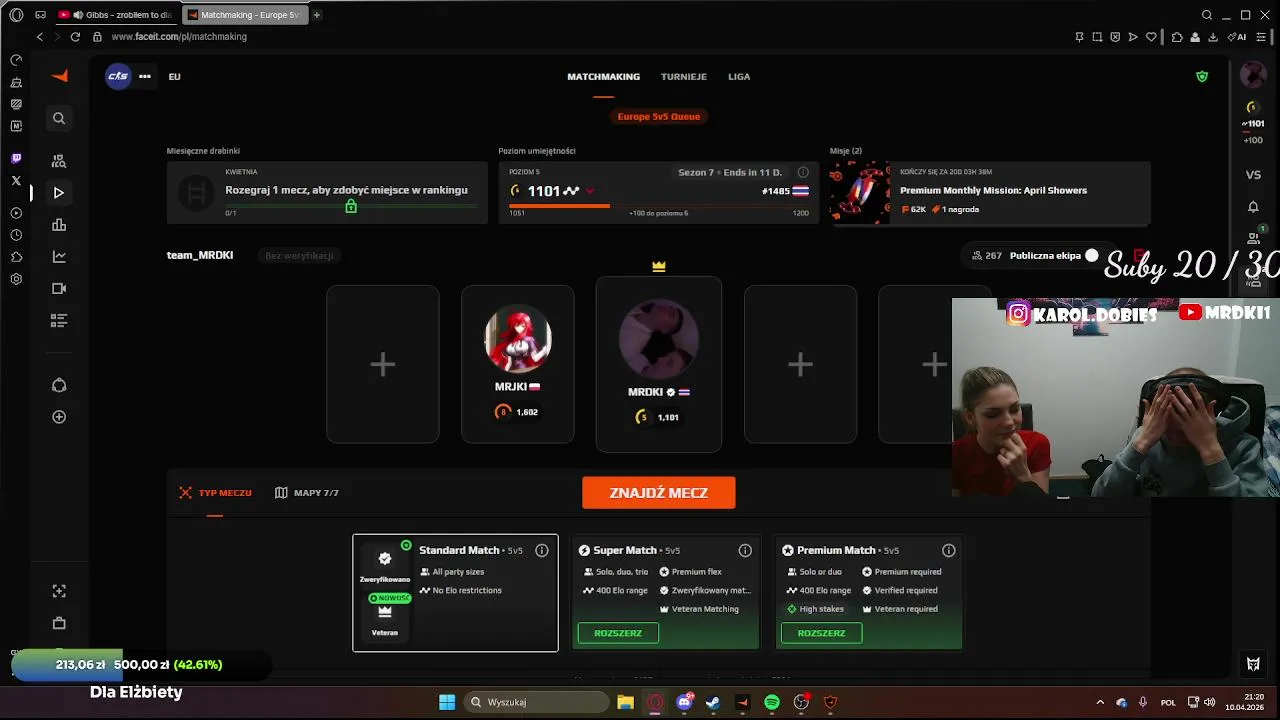Open profile avatar at top right
The height and width of the screenshot is (720, 1280).
(x=1253, y=75)
